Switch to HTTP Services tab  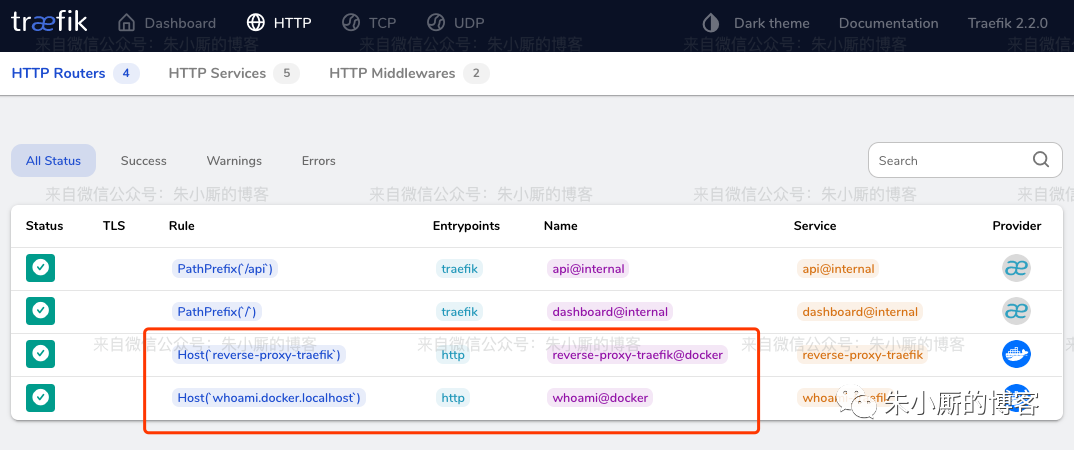pos(234,73)
